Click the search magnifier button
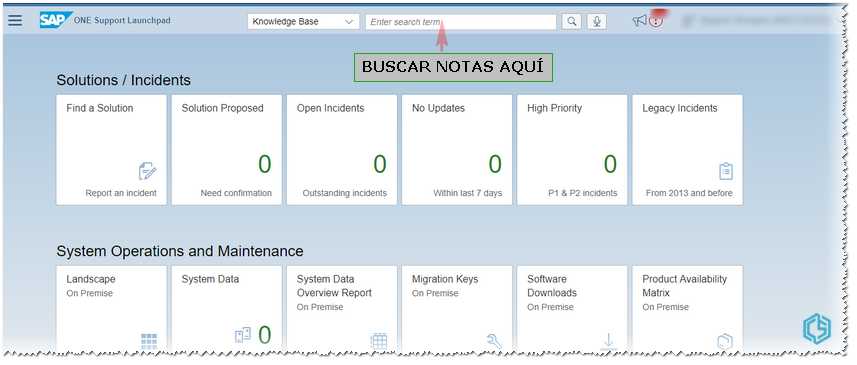Image resolution: width=857 pixels, height=365 pixels. [x=572, y=22]
